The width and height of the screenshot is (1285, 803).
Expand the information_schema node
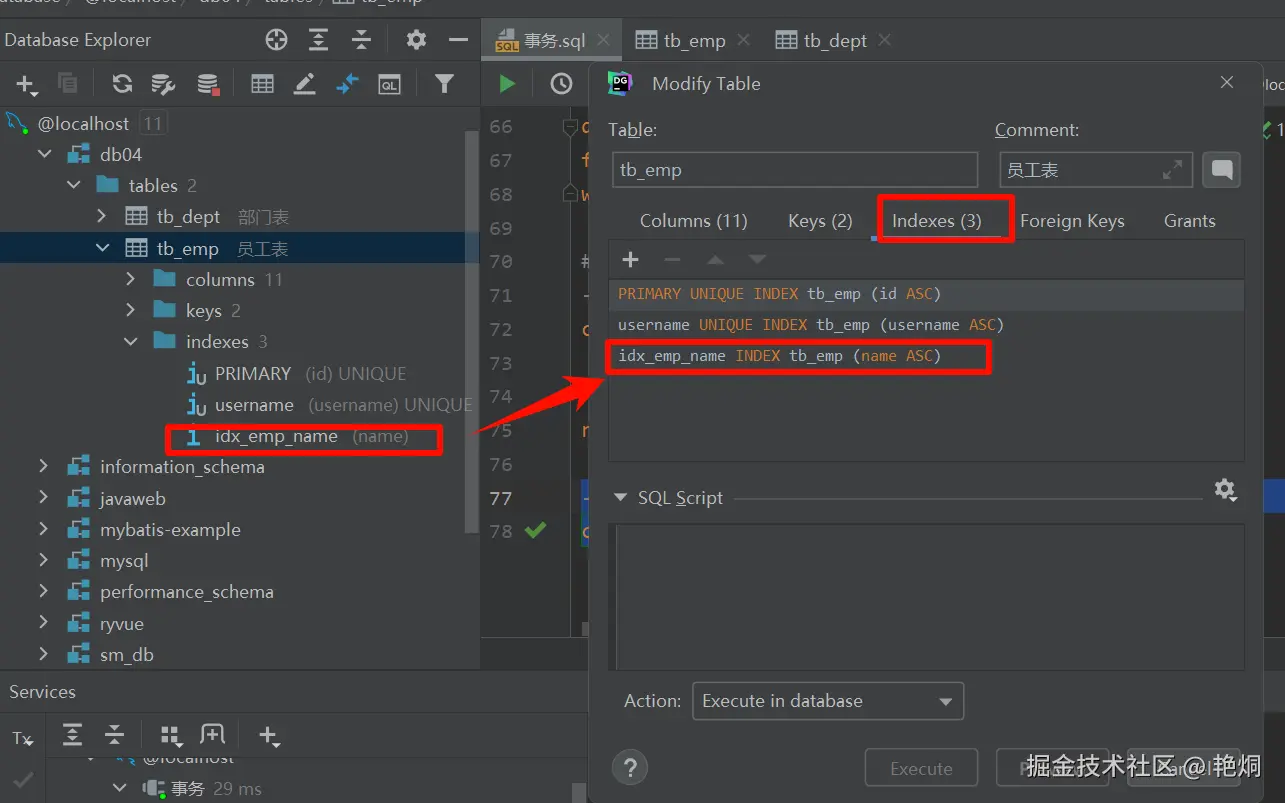(44, 466)
